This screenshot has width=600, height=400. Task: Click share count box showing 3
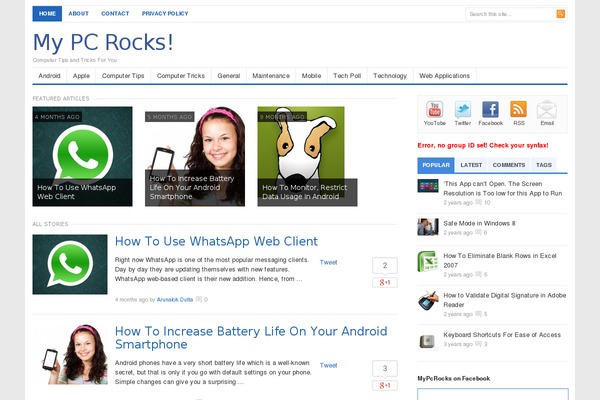tap(385, 368)
